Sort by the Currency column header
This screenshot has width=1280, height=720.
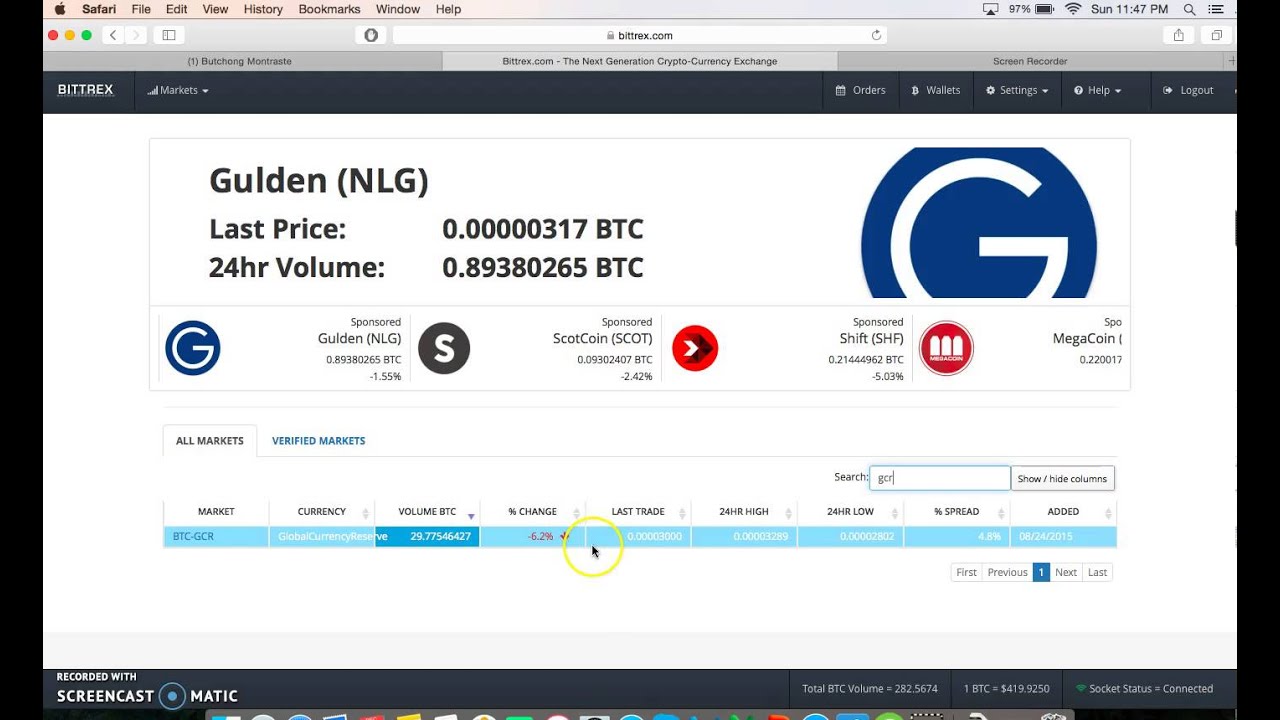(x=322, y=512)
